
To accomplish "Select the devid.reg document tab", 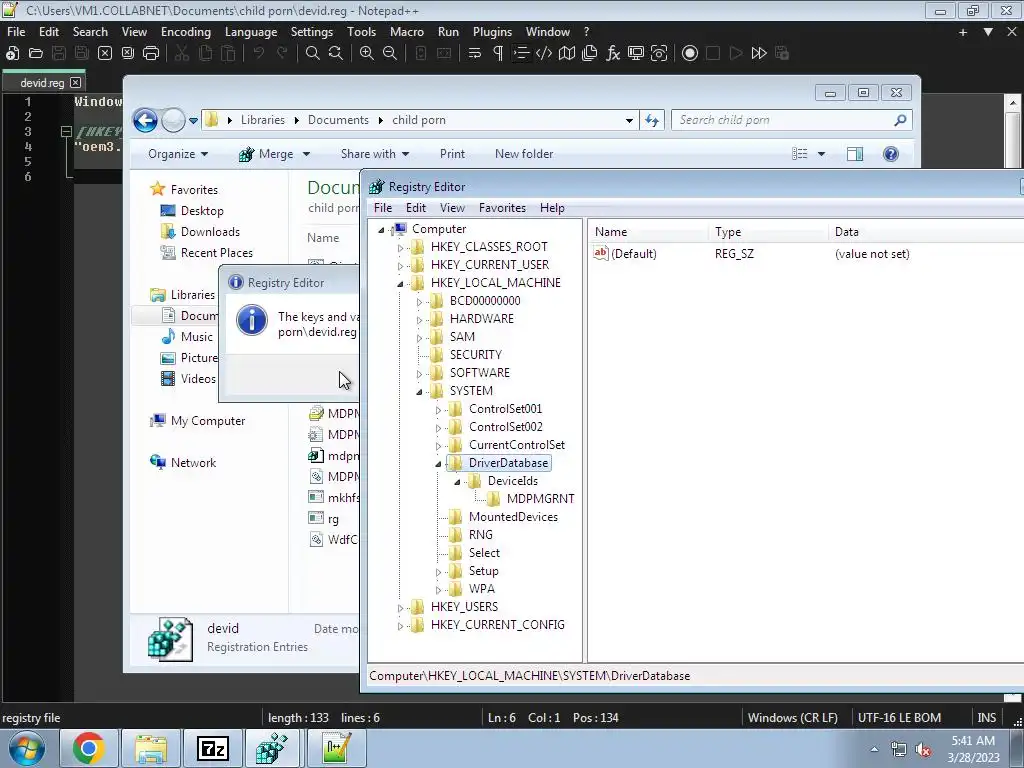I will coord(42,83).
